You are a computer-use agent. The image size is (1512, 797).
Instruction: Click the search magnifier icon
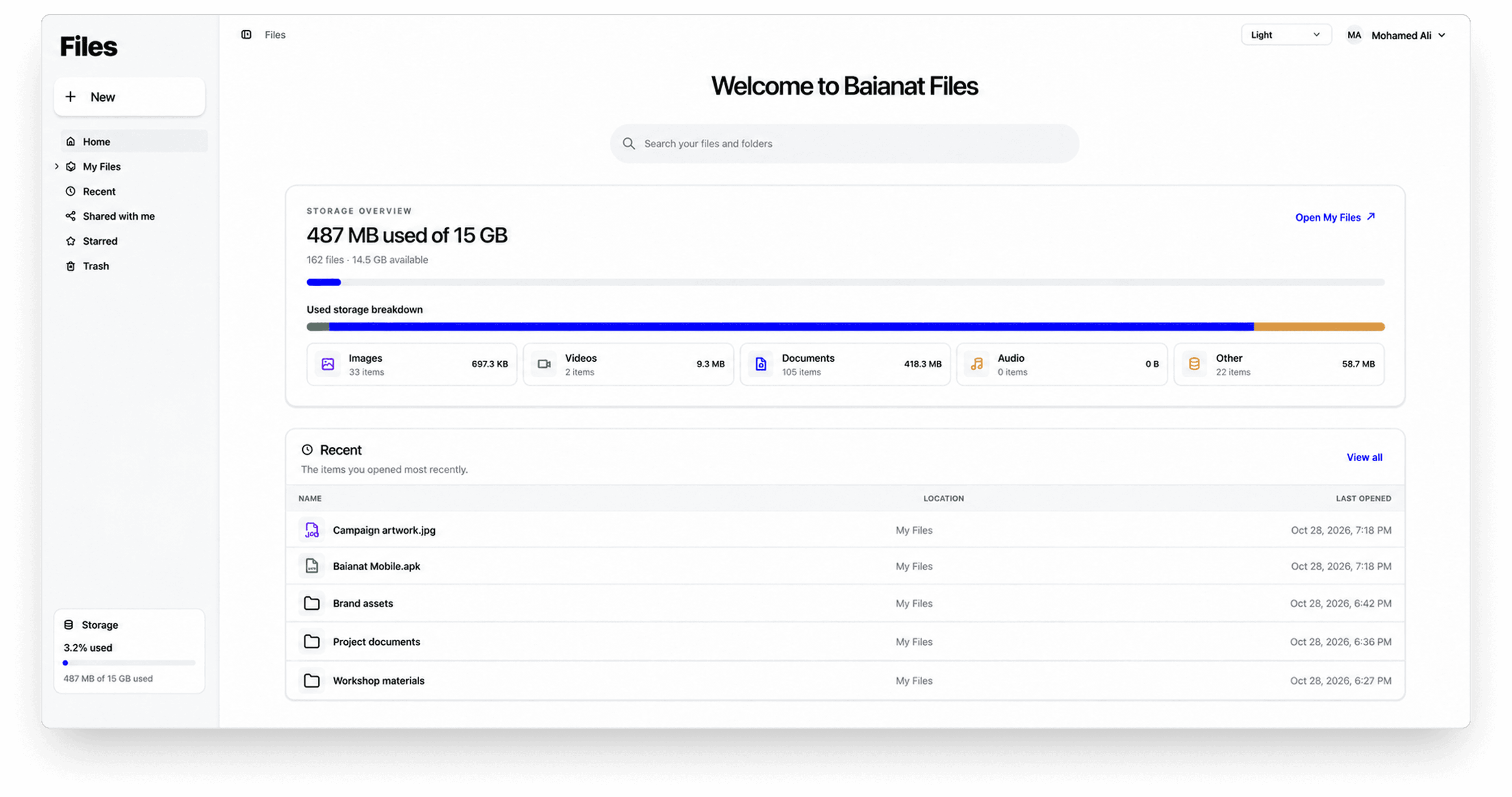pyautogui.click(x=629, y=143)
